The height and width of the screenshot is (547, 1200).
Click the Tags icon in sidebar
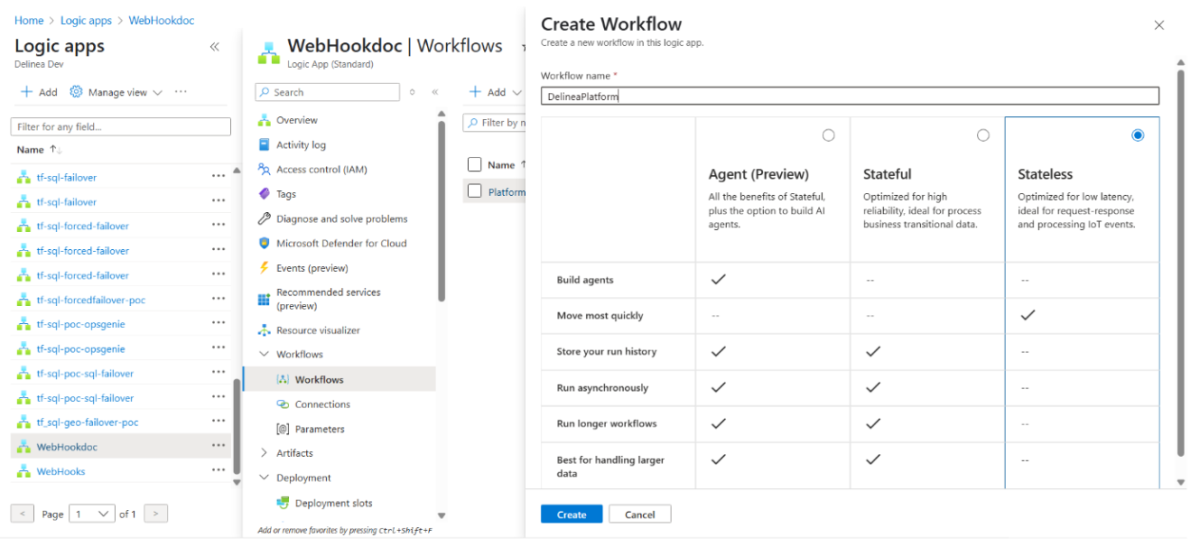(x=264, y=194)
